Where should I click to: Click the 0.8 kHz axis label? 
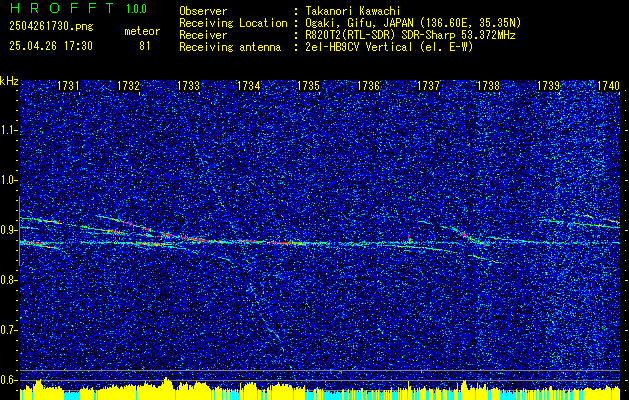(8, 280)
